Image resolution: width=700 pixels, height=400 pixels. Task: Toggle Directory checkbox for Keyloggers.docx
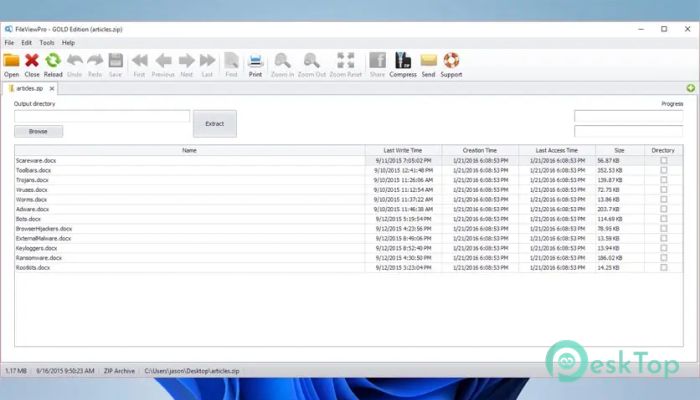point(663,248)
